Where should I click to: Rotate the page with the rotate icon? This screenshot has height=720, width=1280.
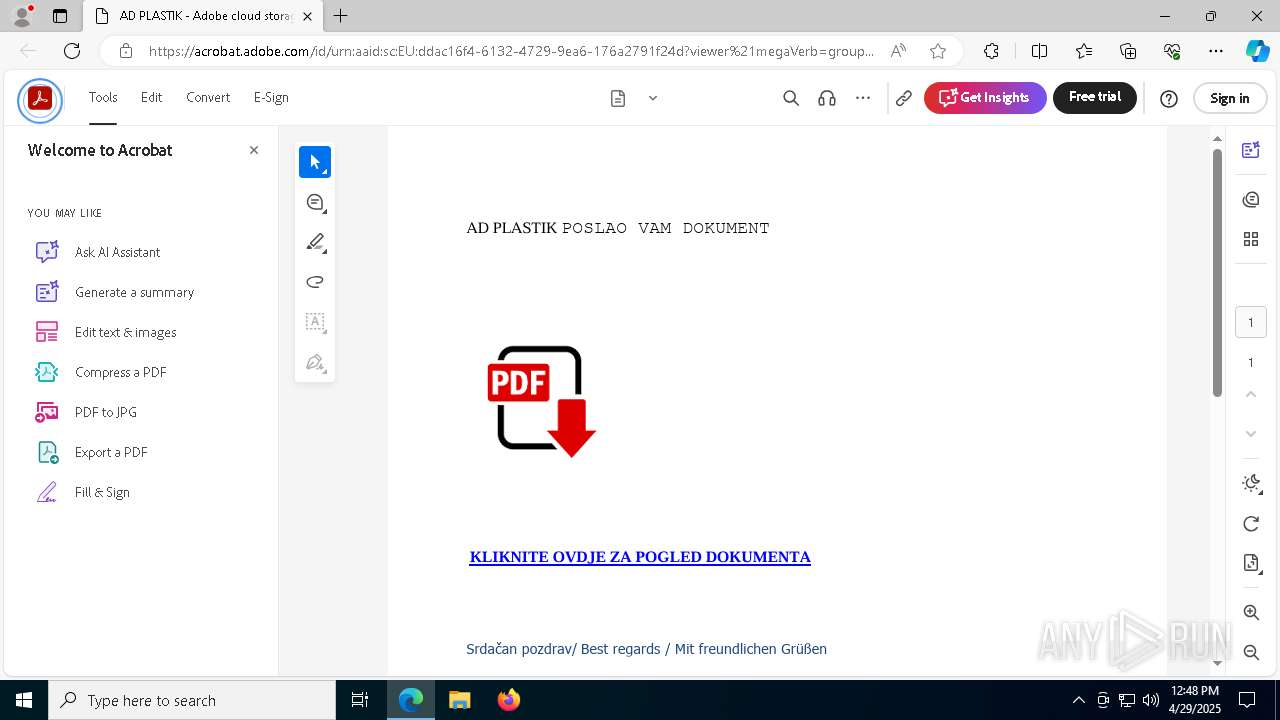coord(1251,524)
